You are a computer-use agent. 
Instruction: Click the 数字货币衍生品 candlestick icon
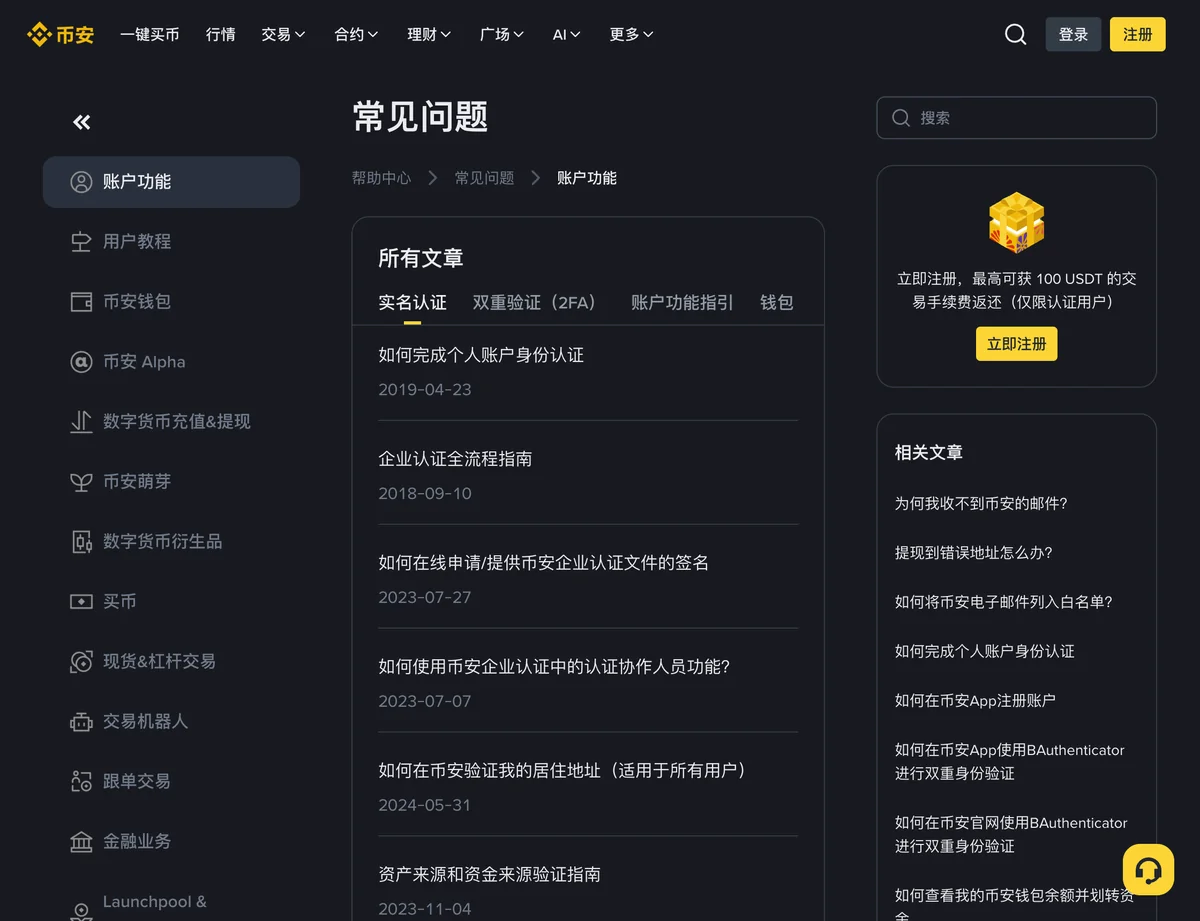81,542
